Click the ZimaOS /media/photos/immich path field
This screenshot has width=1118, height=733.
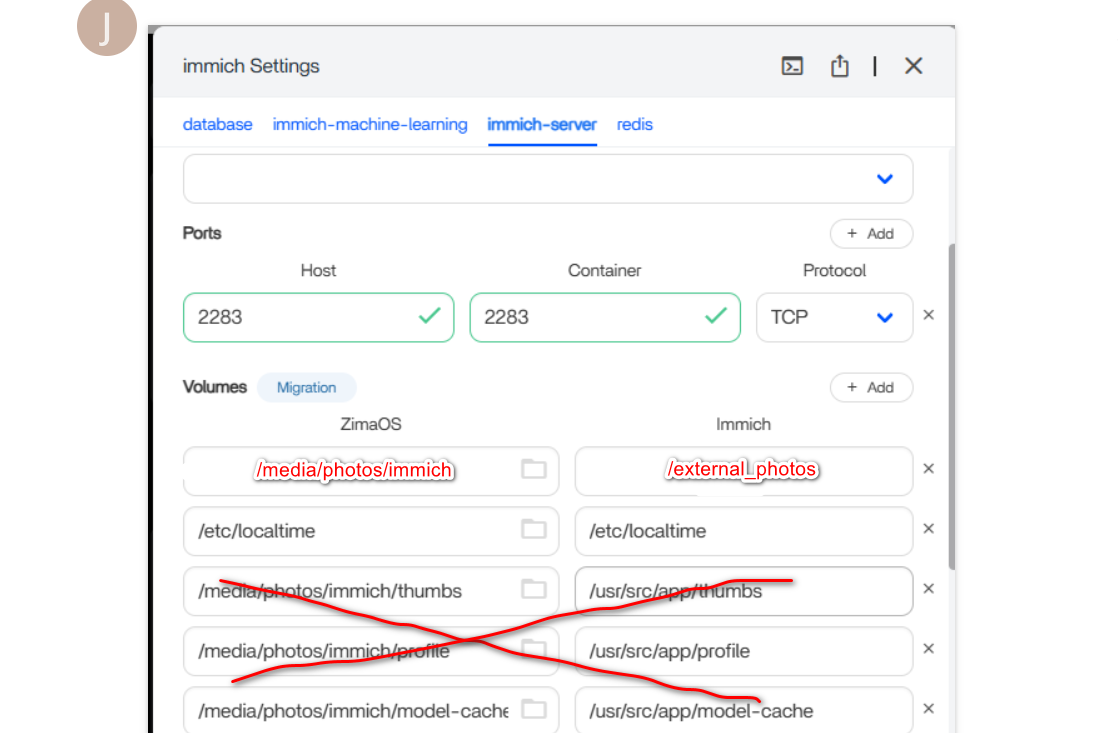tap(371, 471)
